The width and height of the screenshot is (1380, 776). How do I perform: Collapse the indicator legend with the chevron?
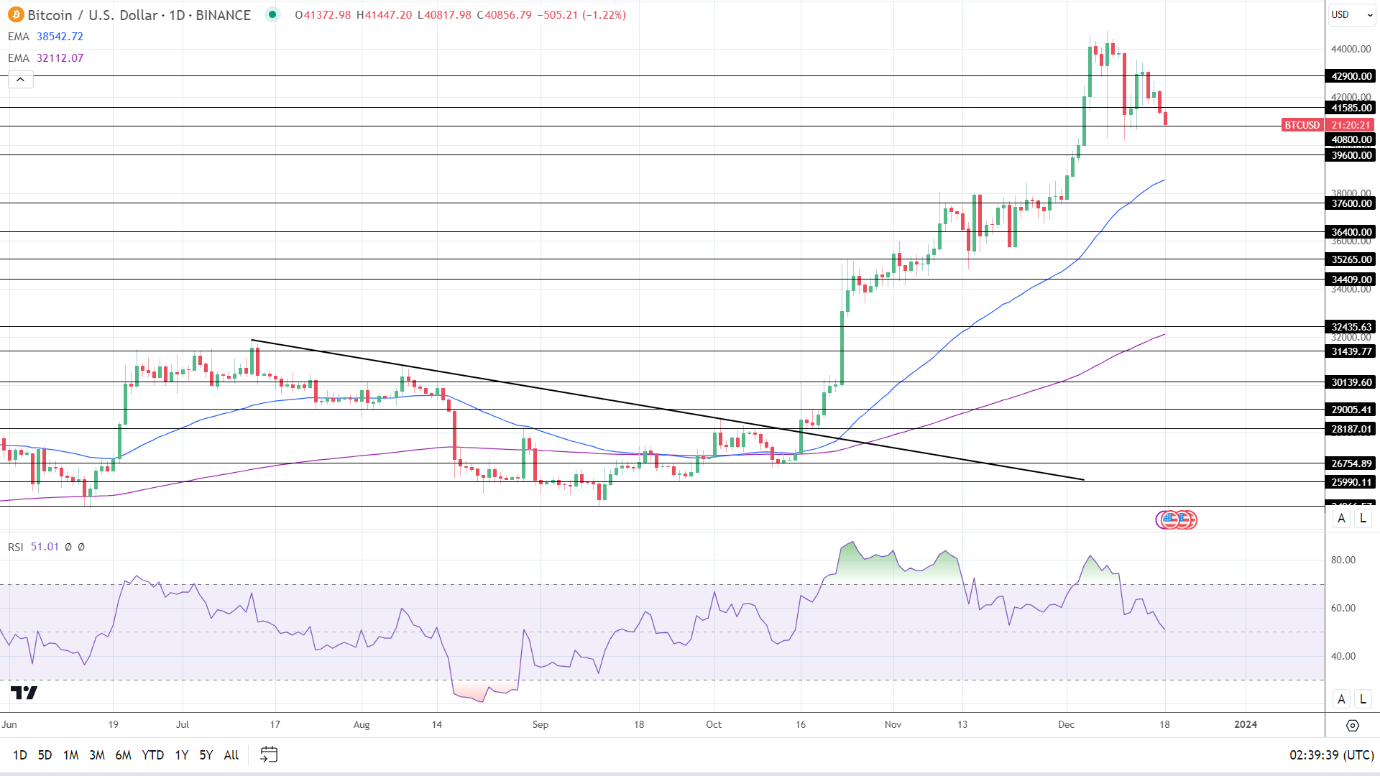tap(21, 80)
